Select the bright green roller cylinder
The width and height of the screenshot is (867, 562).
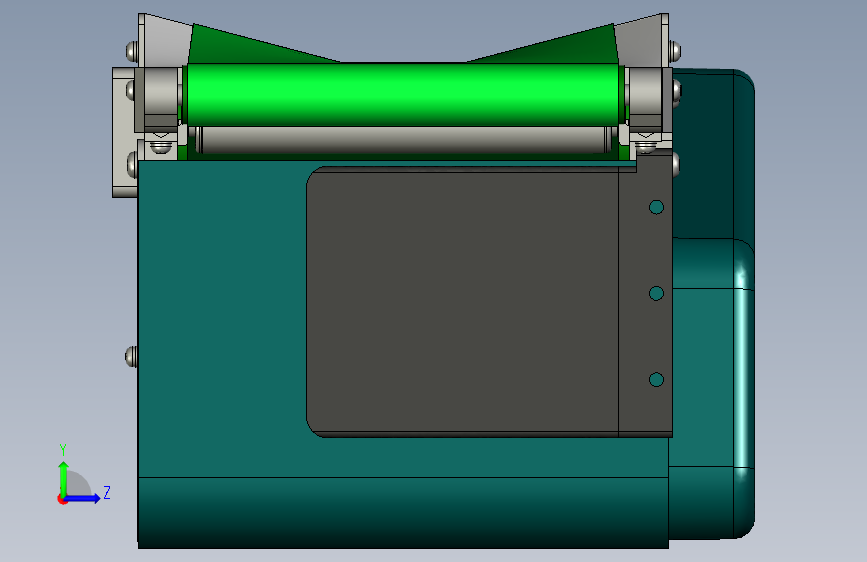(x=403, y=94)
